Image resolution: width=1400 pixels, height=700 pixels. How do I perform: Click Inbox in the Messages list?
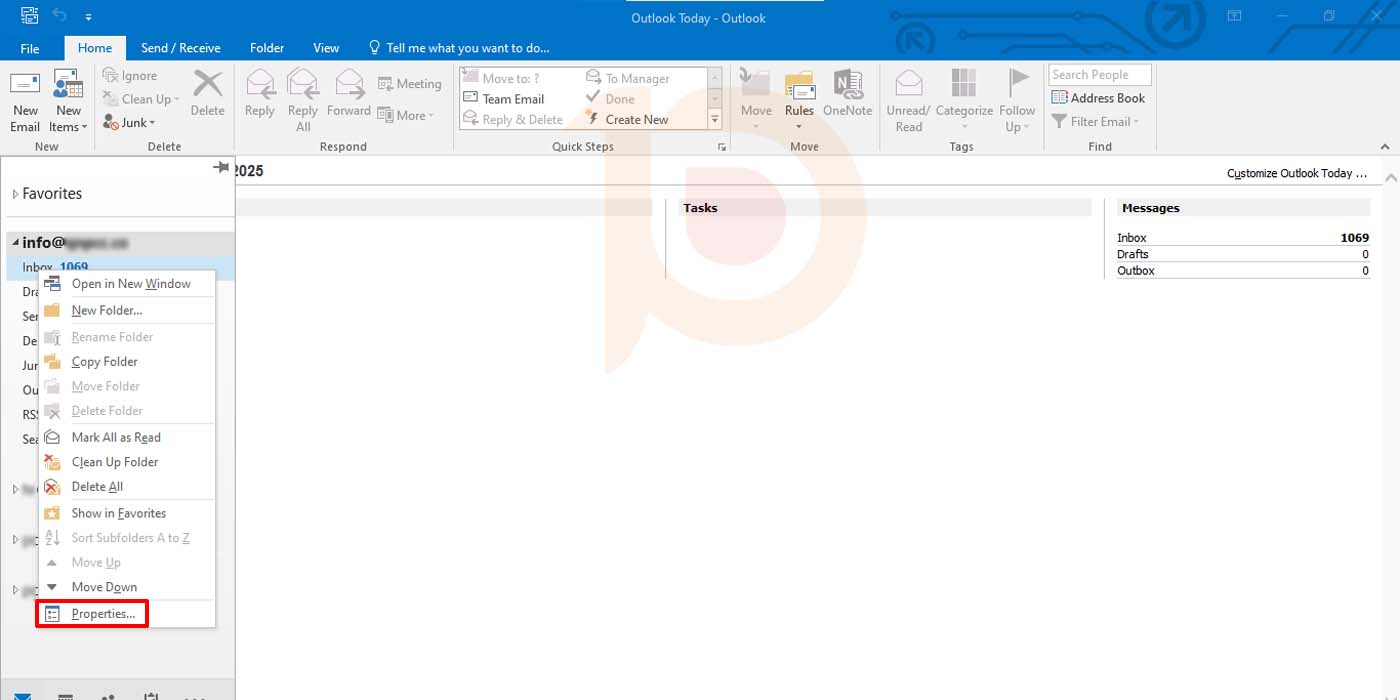tap(1132, 238)
